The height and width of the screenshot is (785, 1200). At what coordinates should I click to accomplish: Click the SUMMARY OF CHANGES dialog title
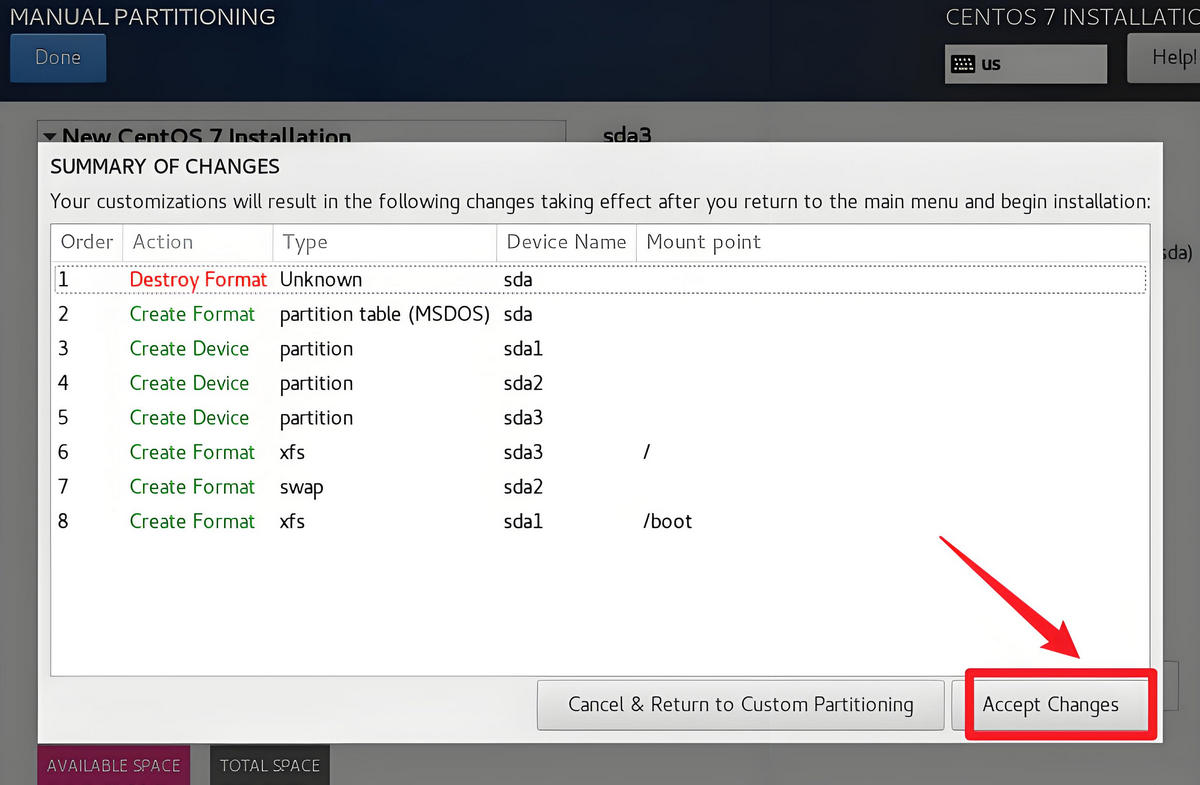[x=165, y=167]
